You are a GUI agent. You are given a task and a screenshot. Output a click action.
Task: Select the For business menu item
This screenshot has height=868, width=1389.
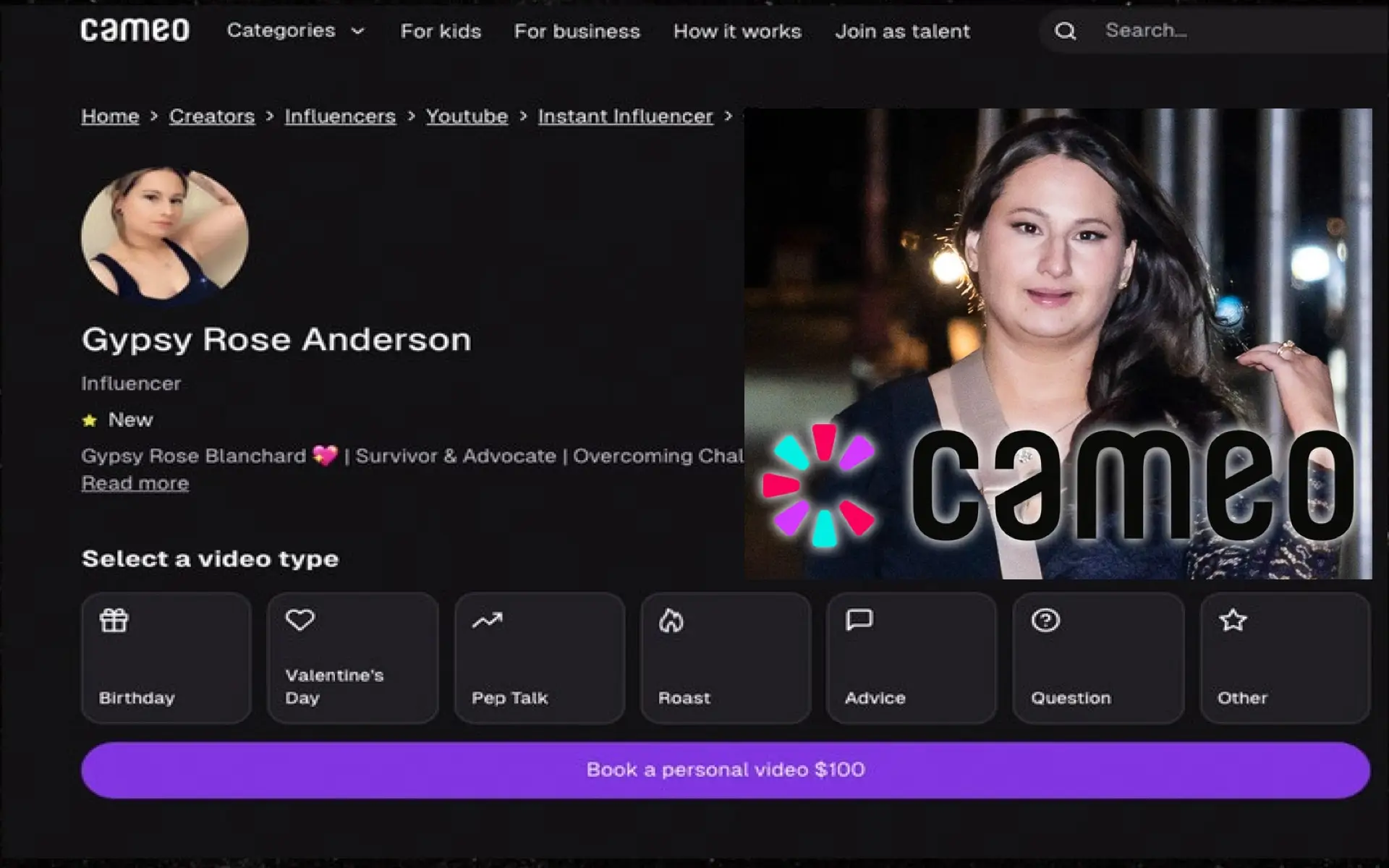click(x=577, y=30)
